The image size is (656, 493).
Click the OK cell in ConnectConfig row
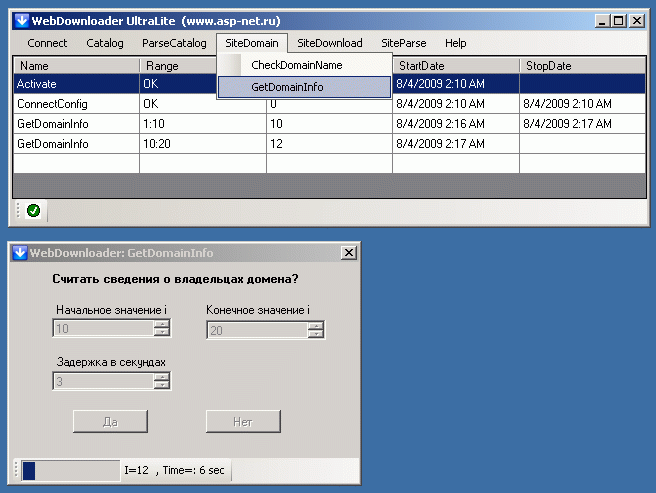(203, 104)
